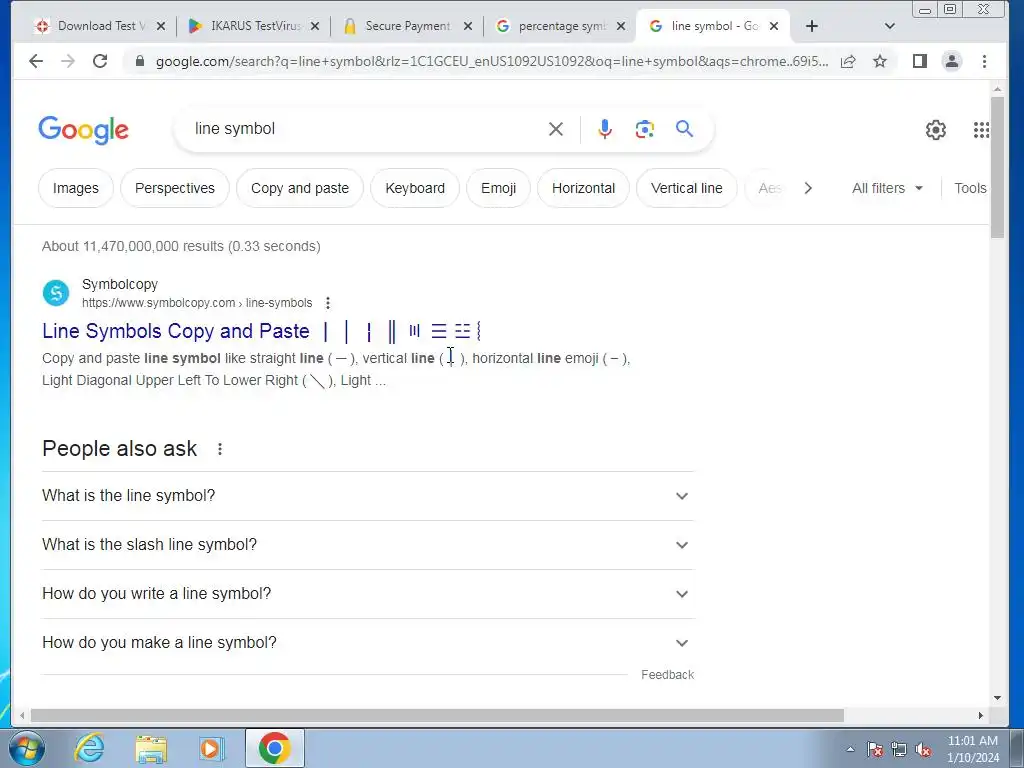Select the Keyboard filter chip

pos(415,188)
